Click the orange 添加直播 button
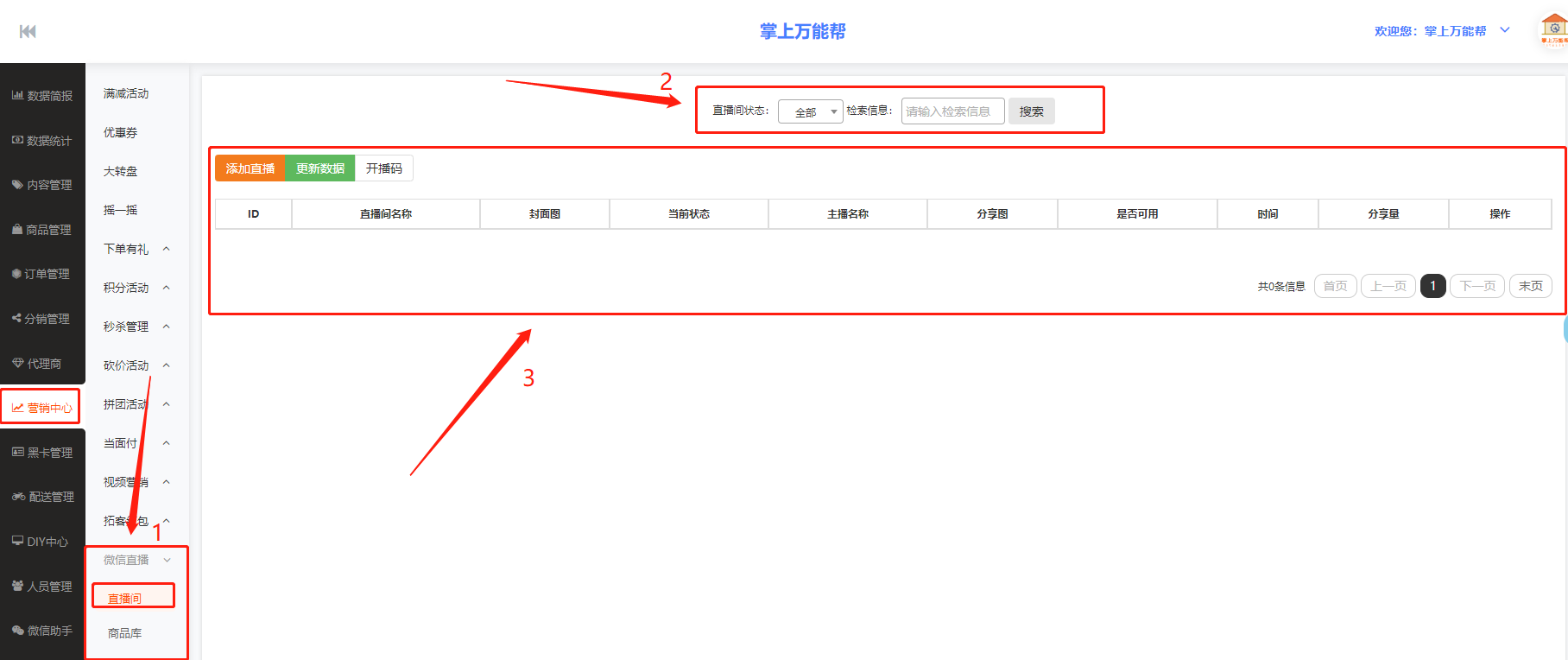 250,168
